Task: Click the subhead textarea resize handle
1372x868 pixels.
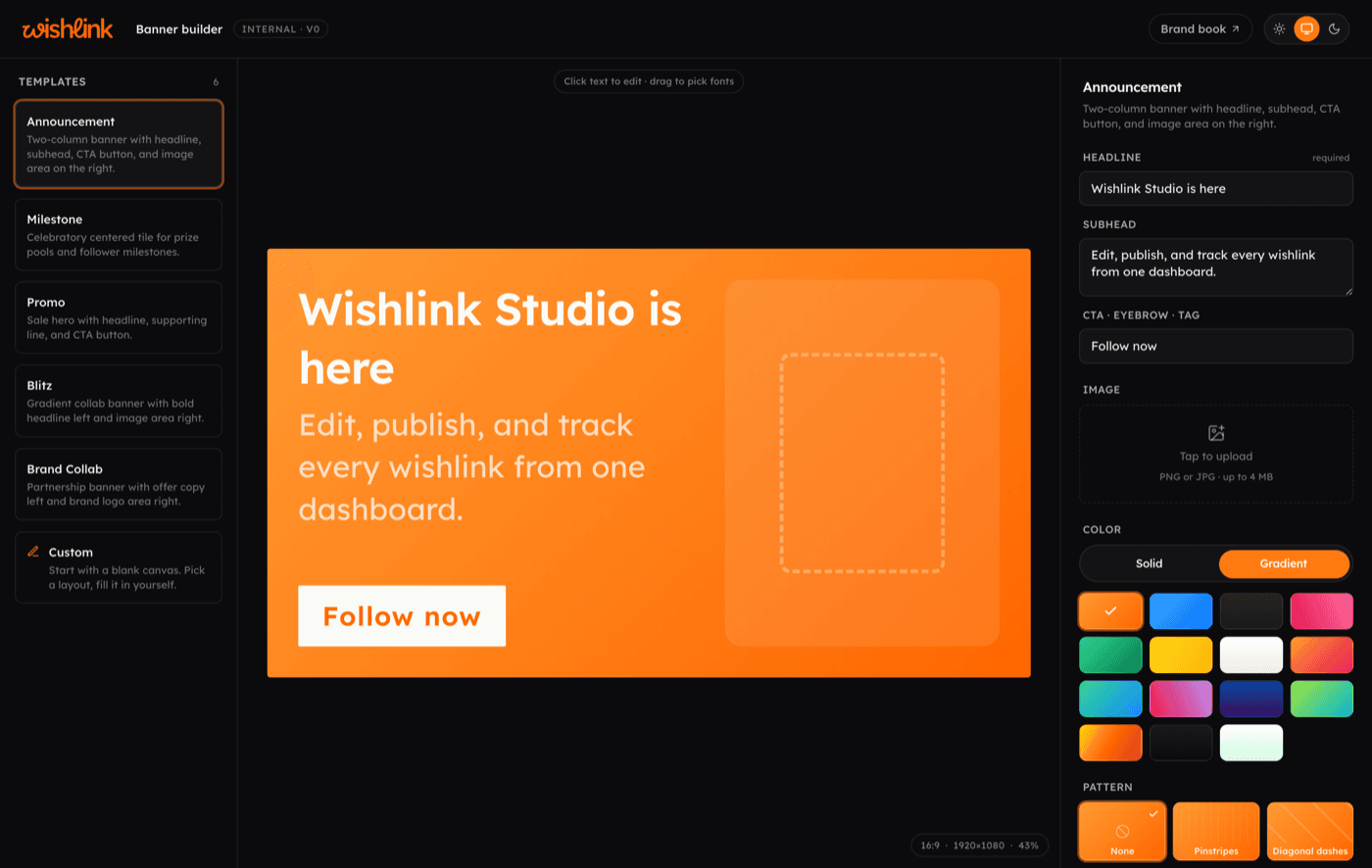Action: [1347, 291]
